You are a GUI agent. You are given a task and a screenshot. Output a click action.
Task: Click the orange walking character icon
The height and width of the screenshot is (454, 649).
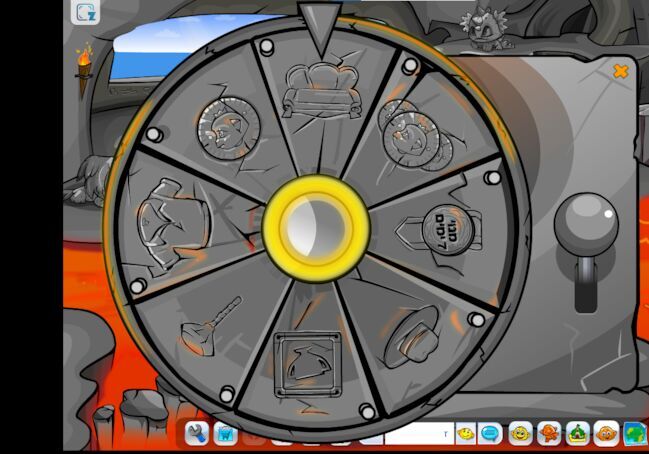coord(549,433)
